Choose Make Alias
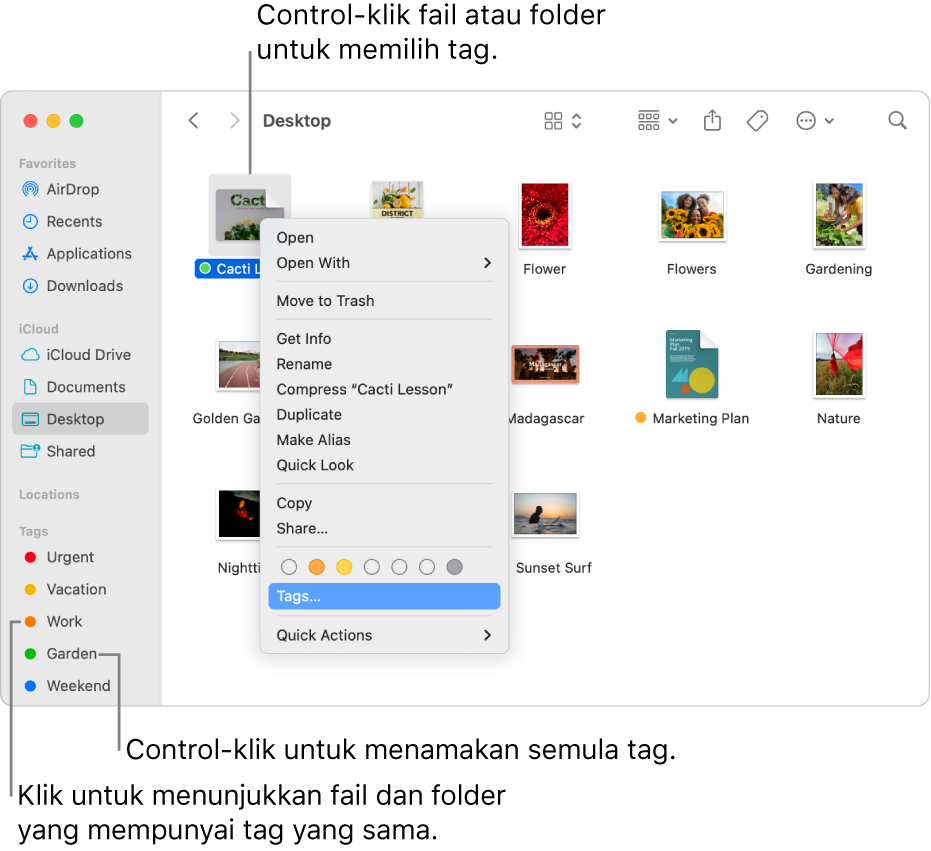This screenshot has width=931, height=851. (384, 440)
